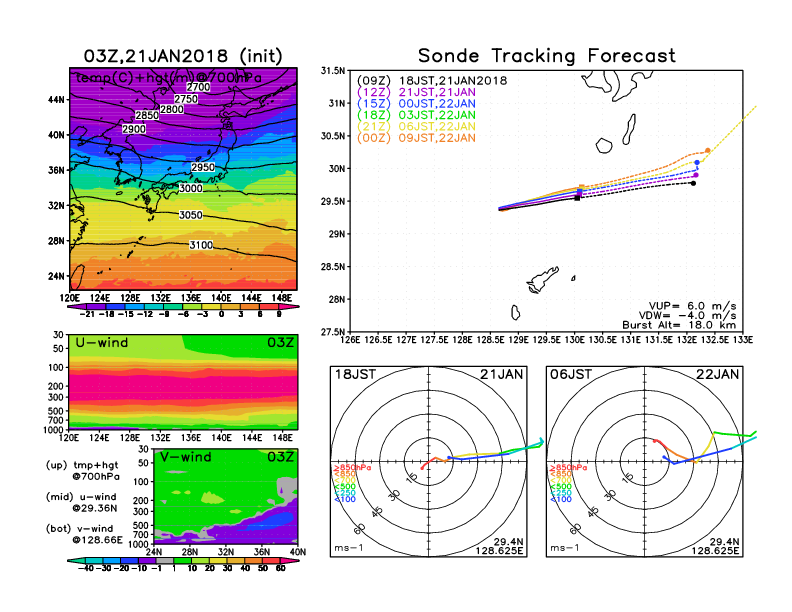Viewport: 792px width, 612px height.
Task: Click the 2900 height contour label
Action: (134, 129)
